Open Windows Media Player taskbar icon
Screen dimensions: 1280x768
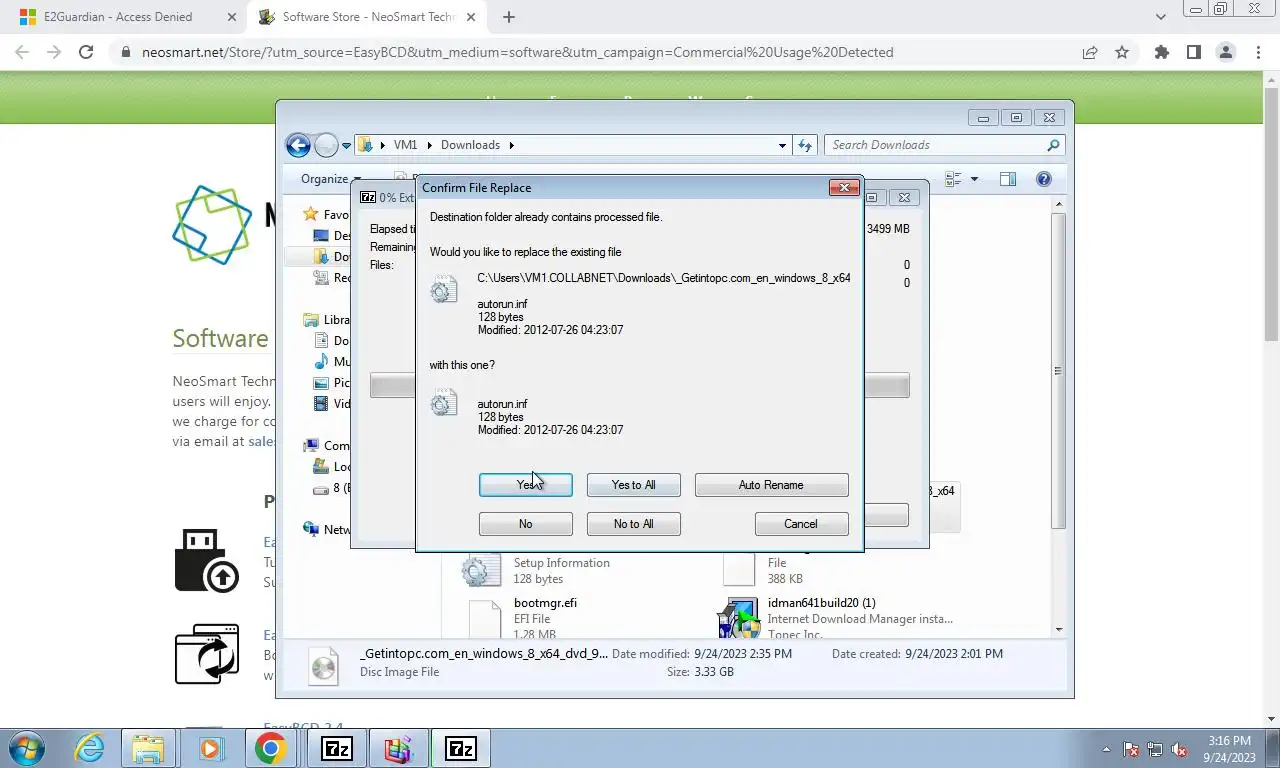tap(211, 748)
